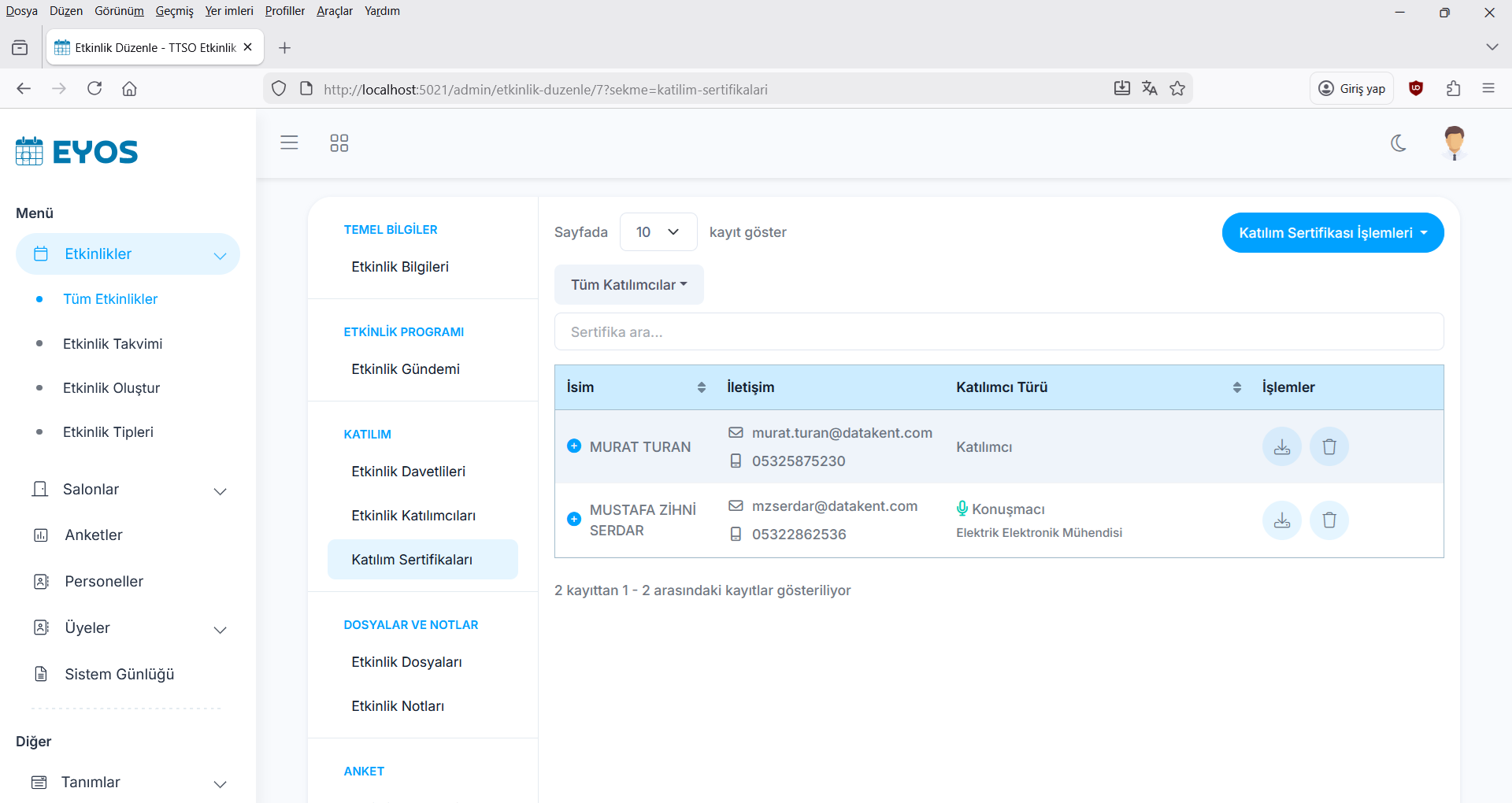
Task: Open Etkinlik Katılımcıları section
Action: pos(413,516)
